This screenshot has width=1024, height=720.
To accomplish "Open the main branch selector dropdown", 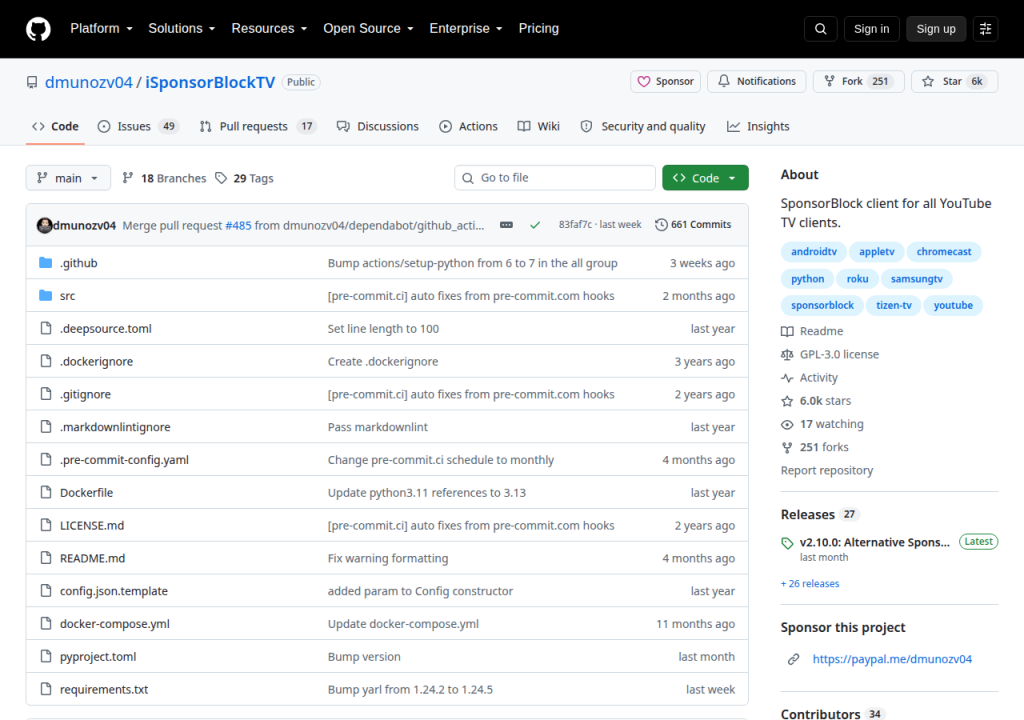I will [68, 178].
